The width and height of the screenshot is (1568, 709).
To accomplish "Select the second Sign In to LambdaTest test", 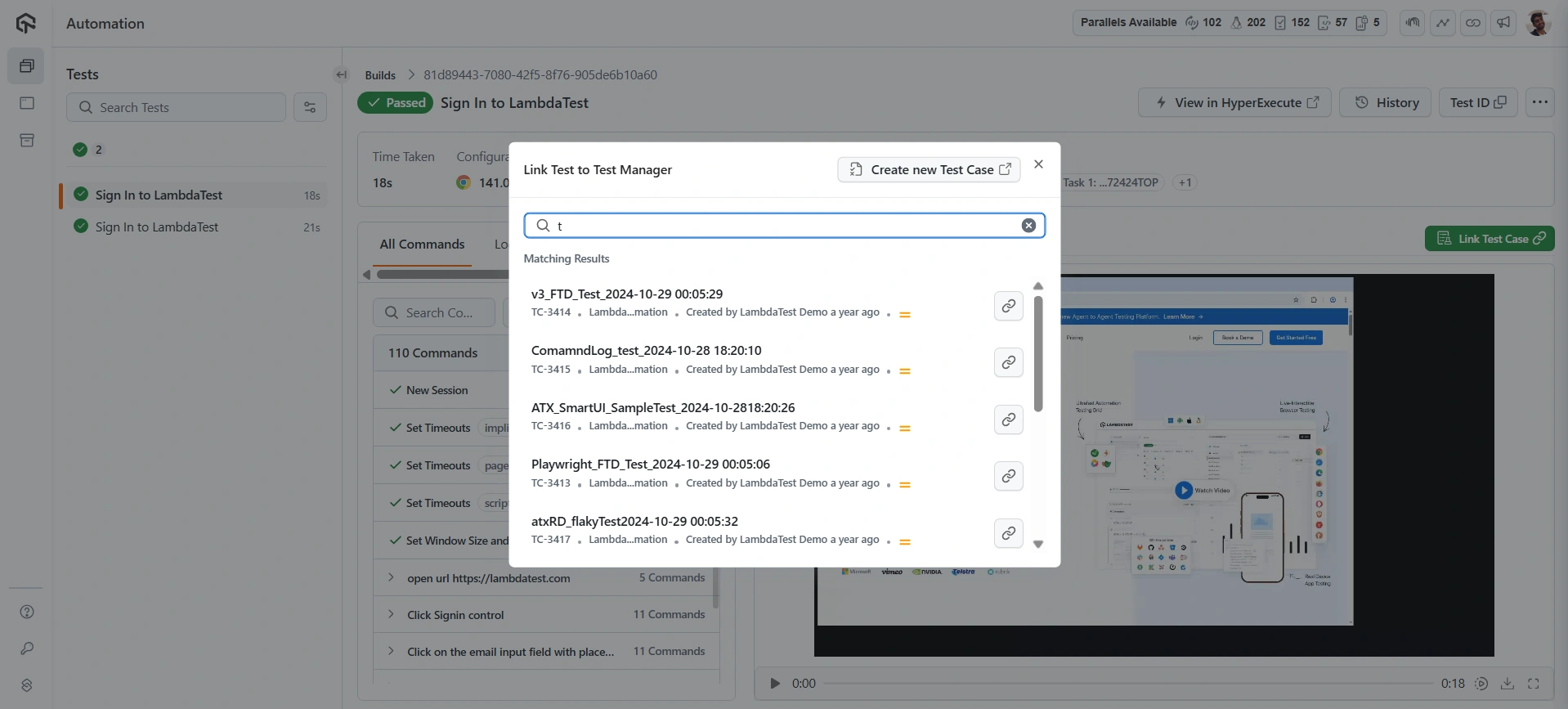I will [157, 227].
